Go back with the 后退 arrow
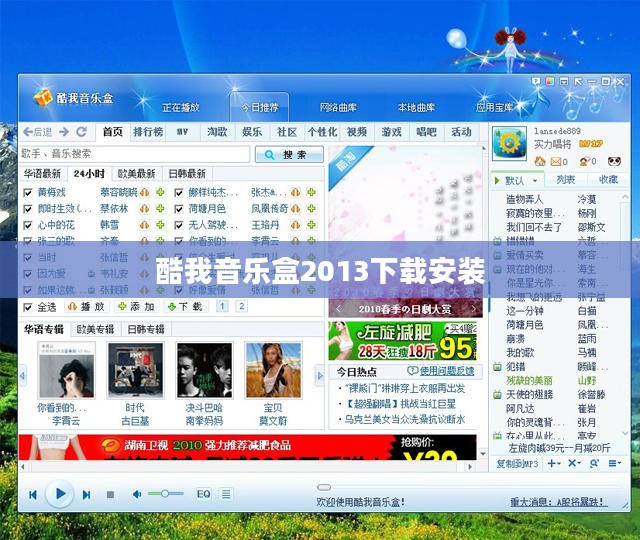Image resolution: width=640 pixels, height=540 pixels. click(x=38, y=132)
